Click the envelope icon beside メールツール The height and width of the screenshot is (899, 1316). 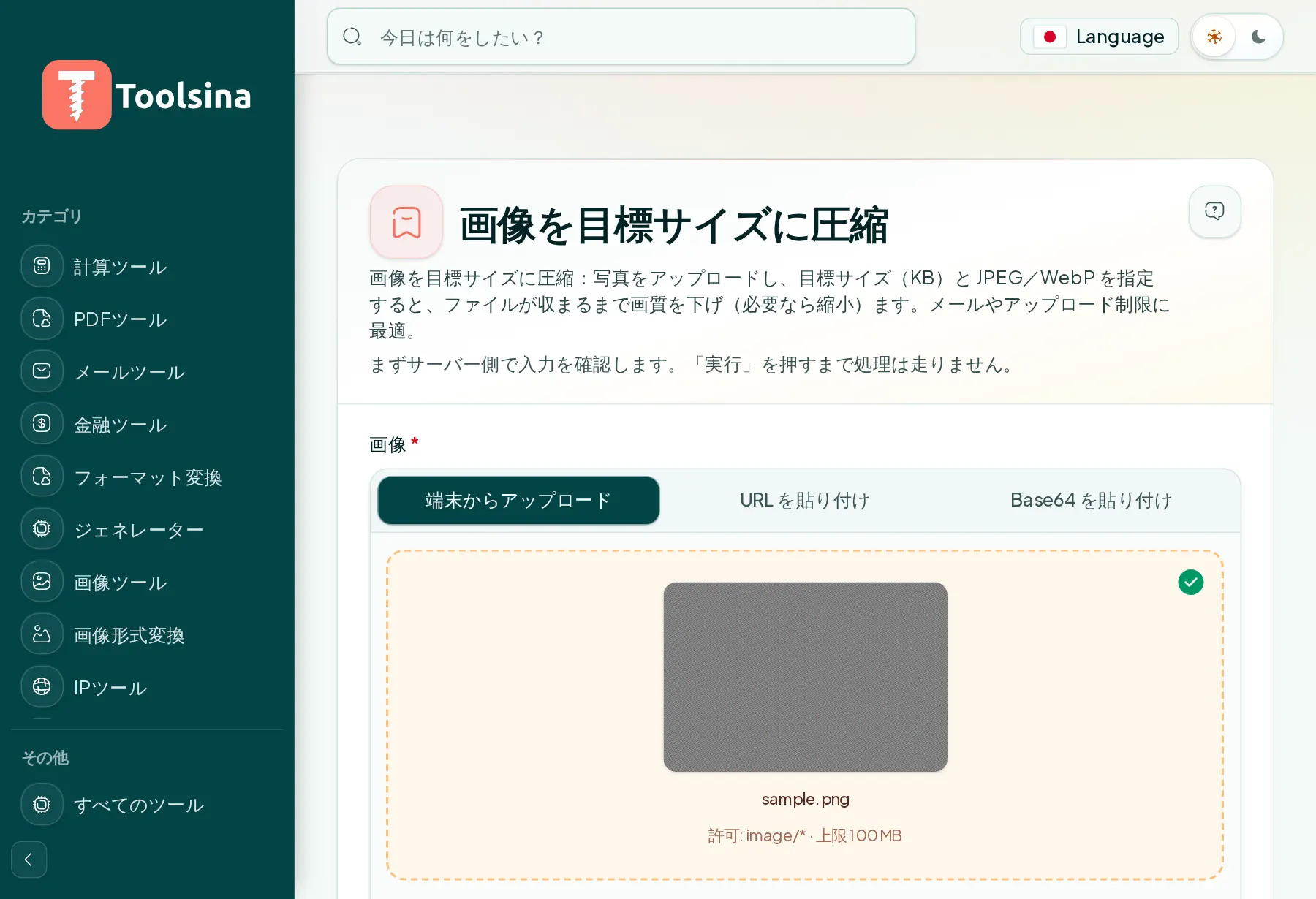(x=42, y=371)
